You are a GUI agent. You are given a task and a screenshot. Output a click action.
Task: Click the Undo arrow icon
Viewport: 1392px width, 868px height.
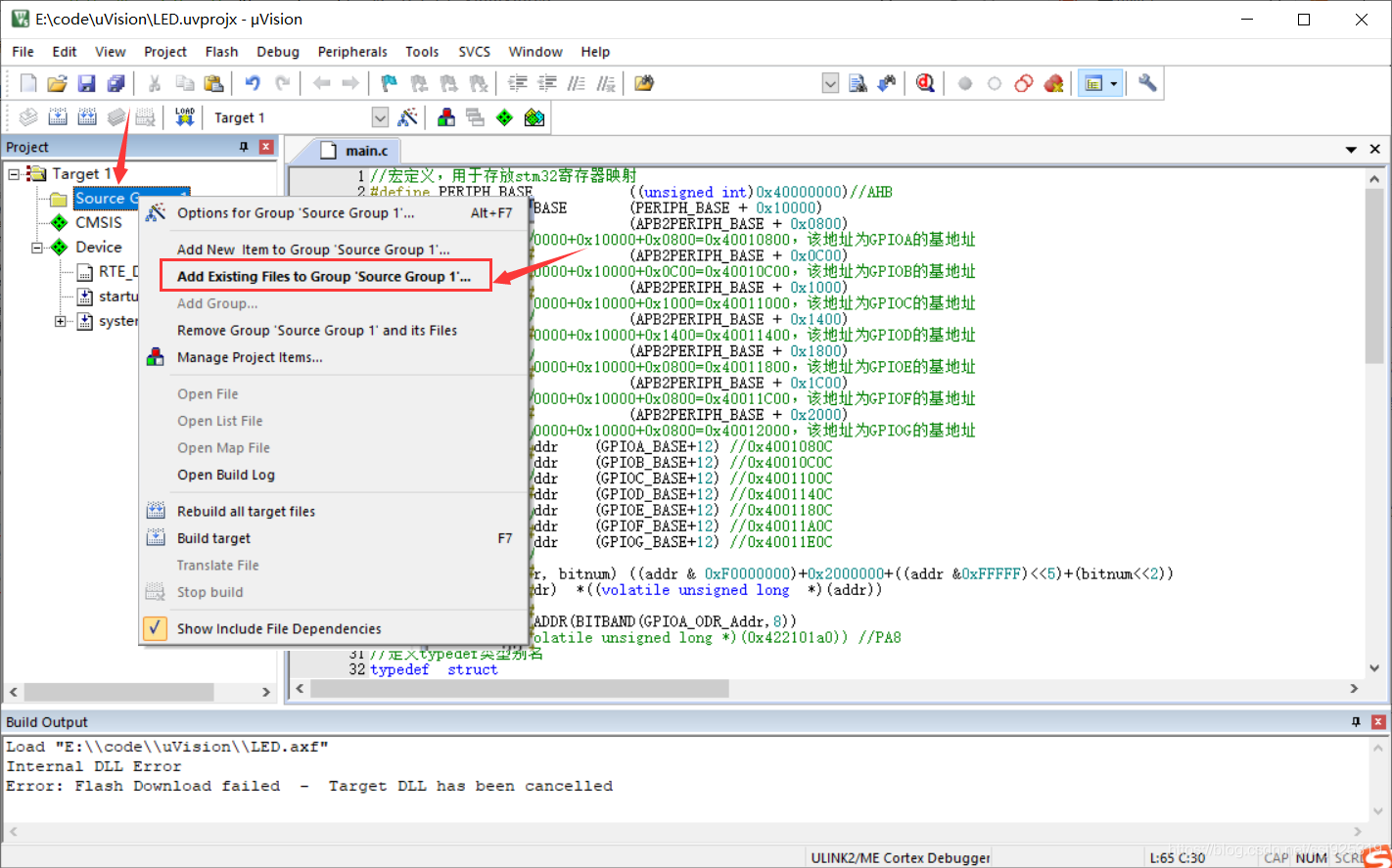coord(253,83)
